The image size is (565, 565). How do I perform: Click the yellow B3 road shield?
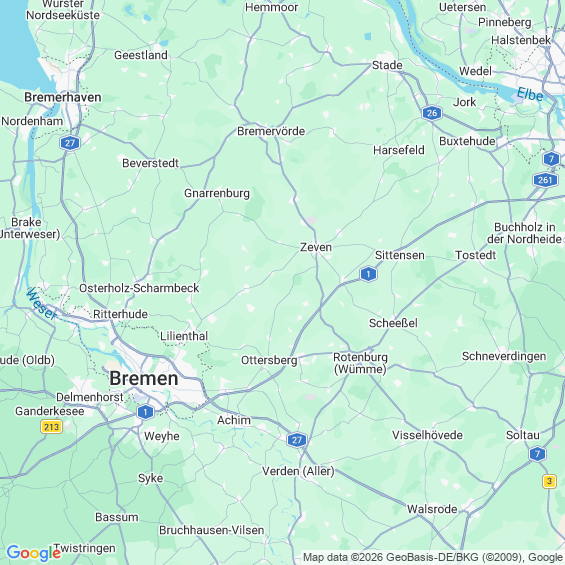click(x=549, y=481)
